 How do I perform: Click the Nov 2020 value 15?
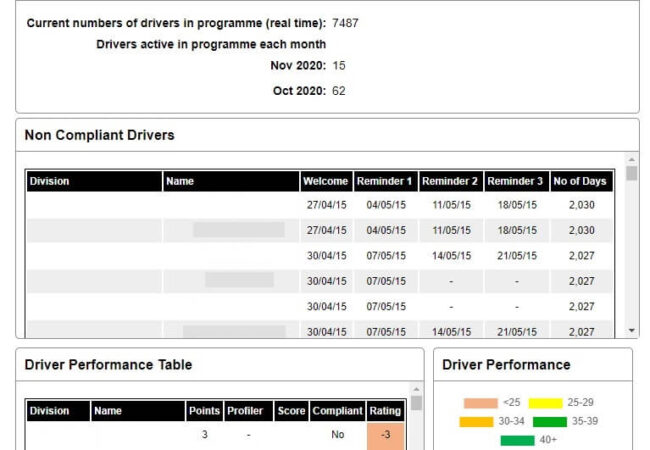click(339, 65)
